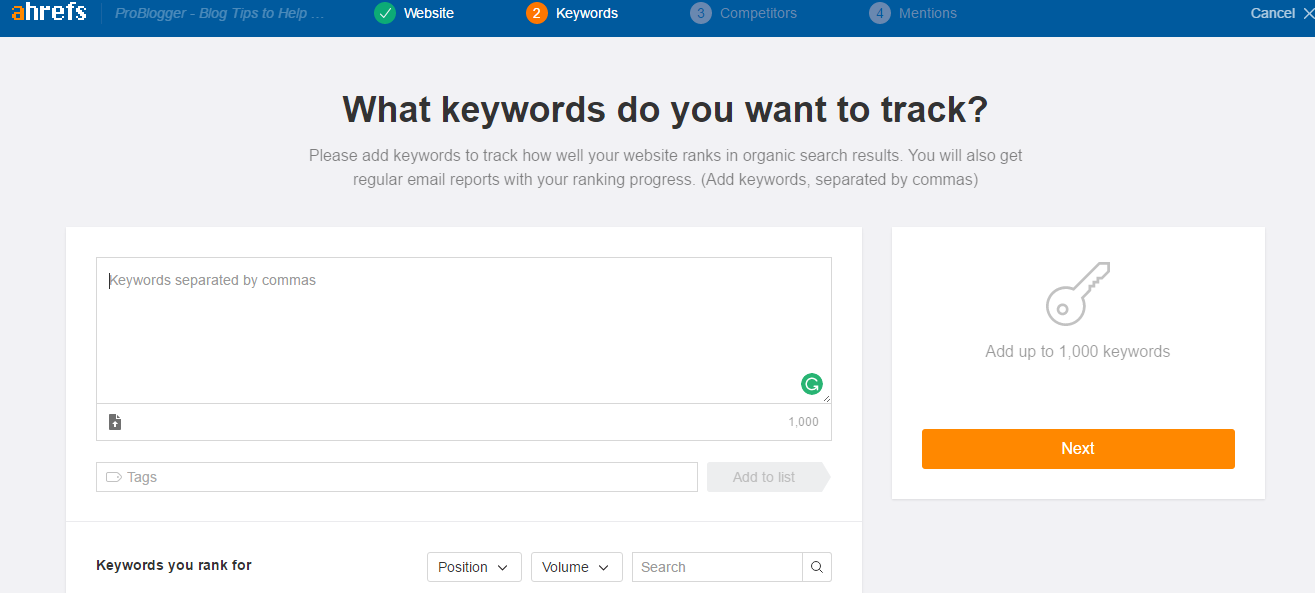Click the file upload icon below textarea
The image size is (1315, 593).
click(x=115, y=422)
